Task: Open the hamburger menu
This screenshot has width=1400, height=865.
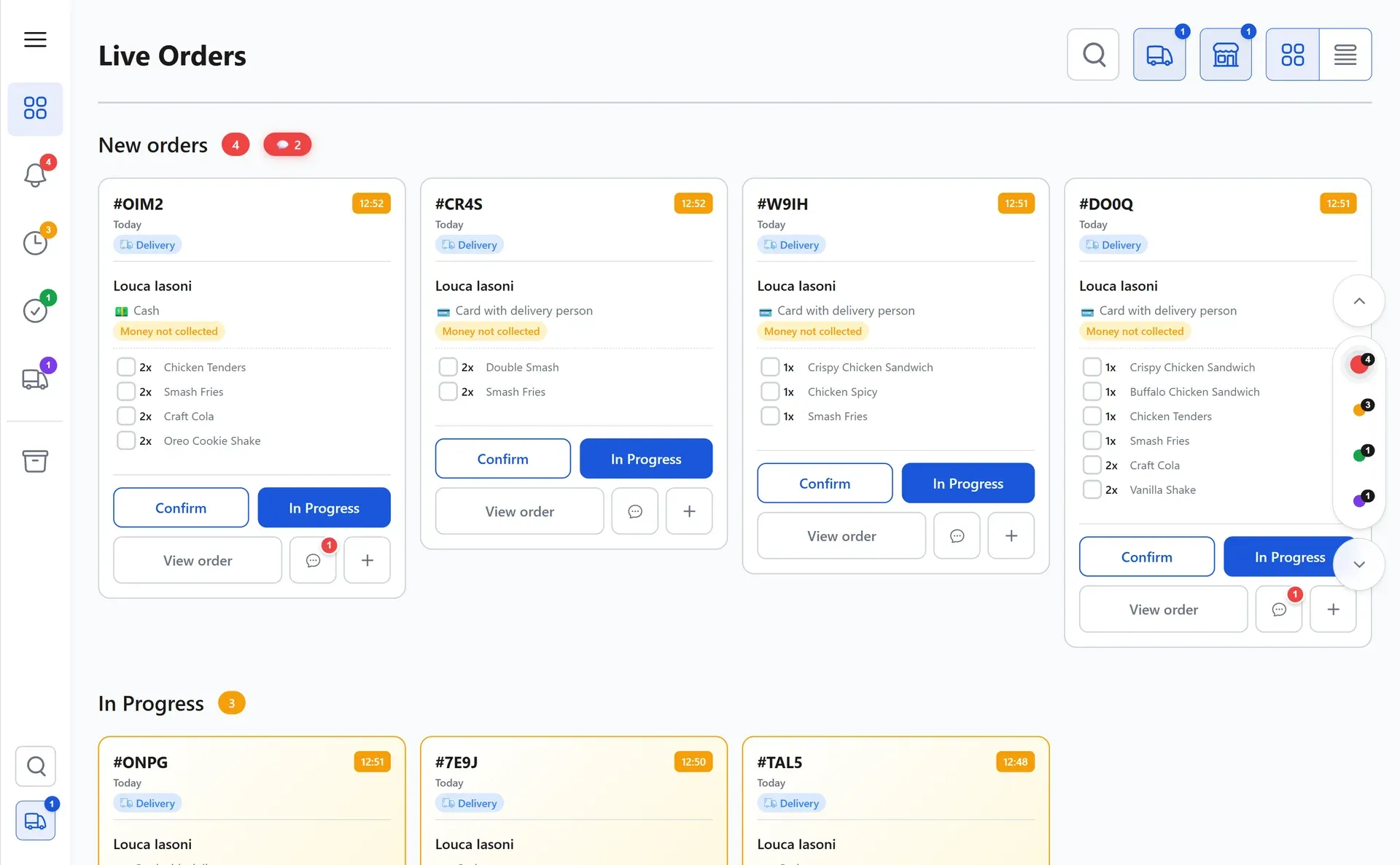Action: (35, 39)
